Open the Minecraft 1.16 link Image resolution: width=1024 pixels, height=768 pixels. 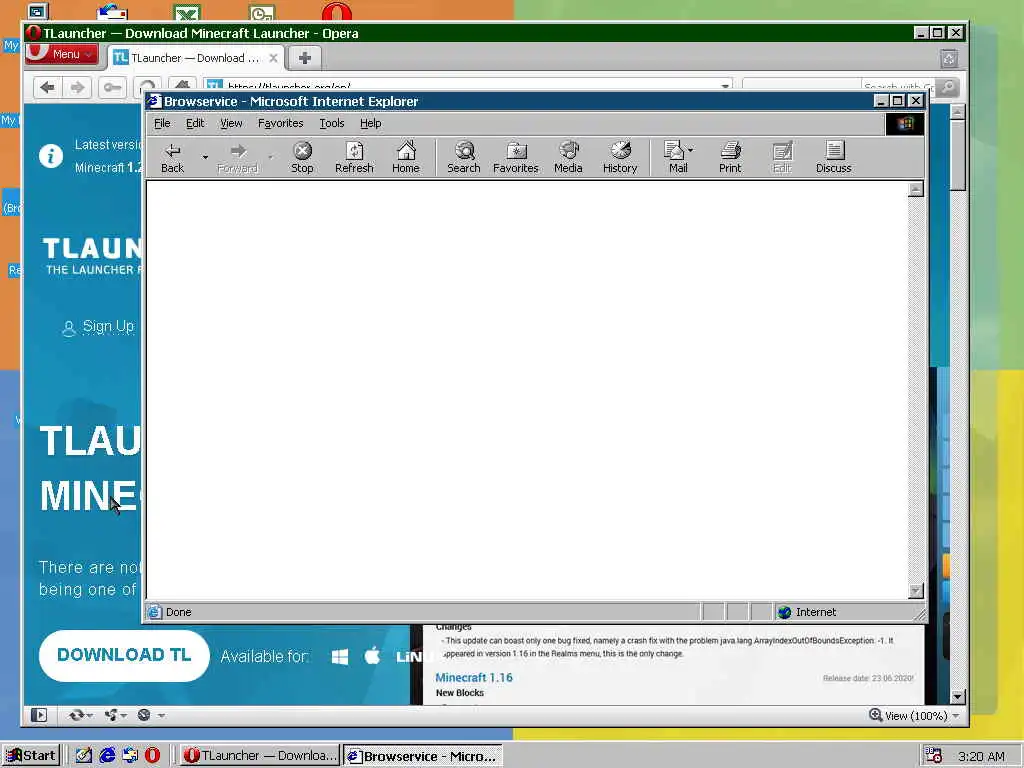(474, 677)
